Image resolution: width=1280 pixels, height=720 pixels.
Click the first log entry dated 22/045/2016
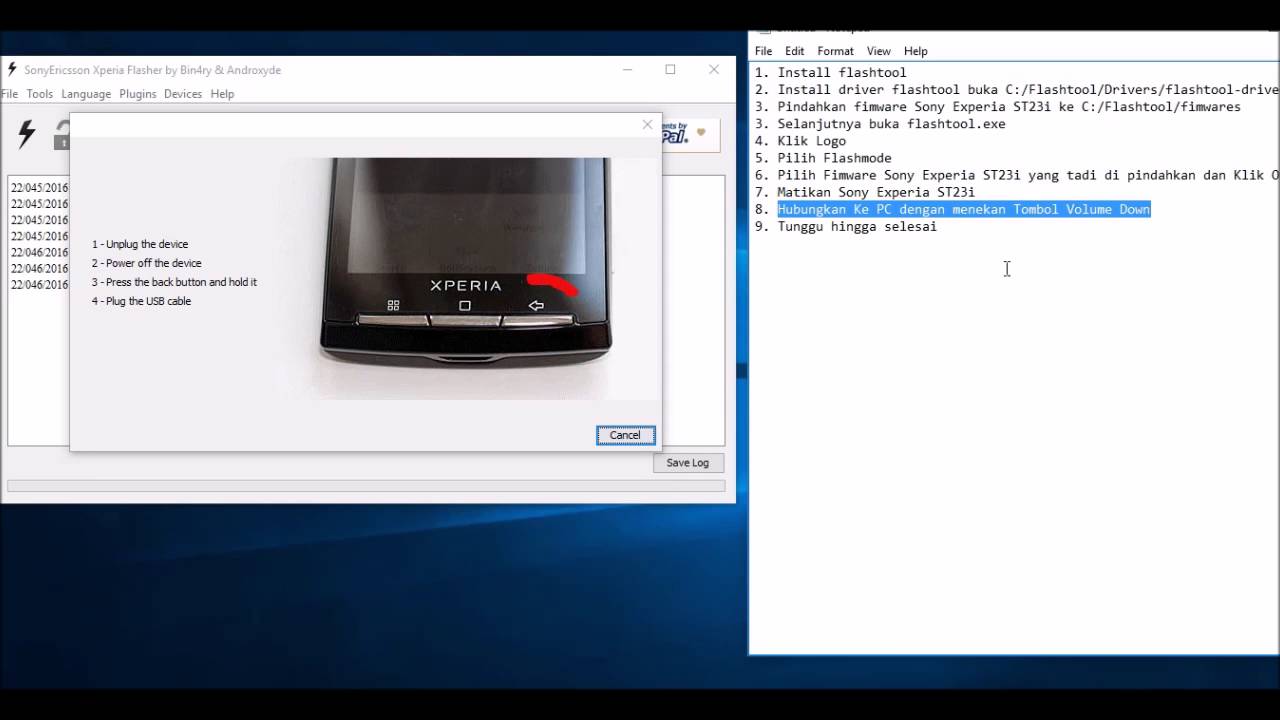pos(39,188)
